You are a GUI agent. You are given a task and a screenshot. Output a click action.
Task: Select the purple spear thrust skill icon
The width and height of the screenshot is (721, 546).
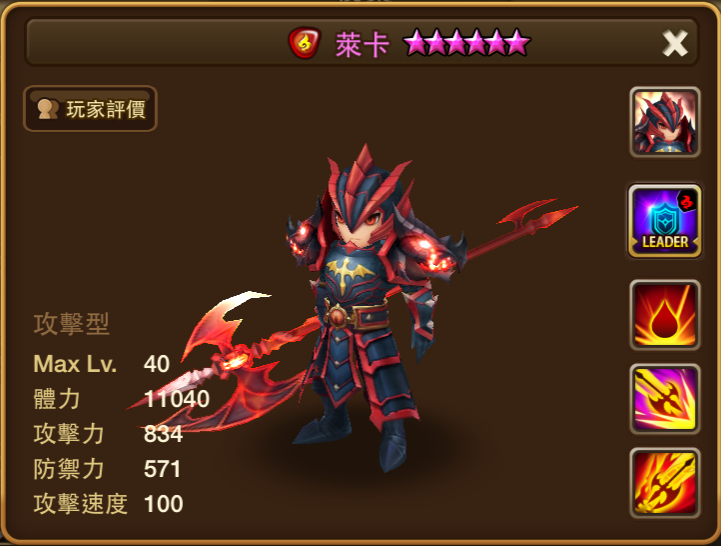[665, 399]
